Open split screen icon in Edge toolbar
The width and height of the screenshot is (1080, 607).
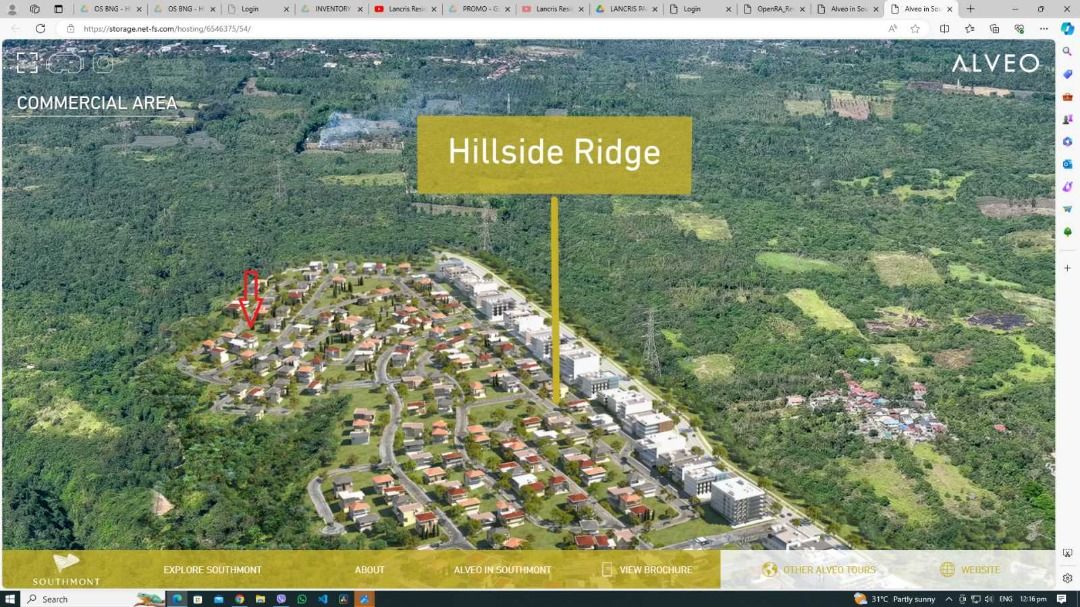pyautogui.click(x=944, y=29)
